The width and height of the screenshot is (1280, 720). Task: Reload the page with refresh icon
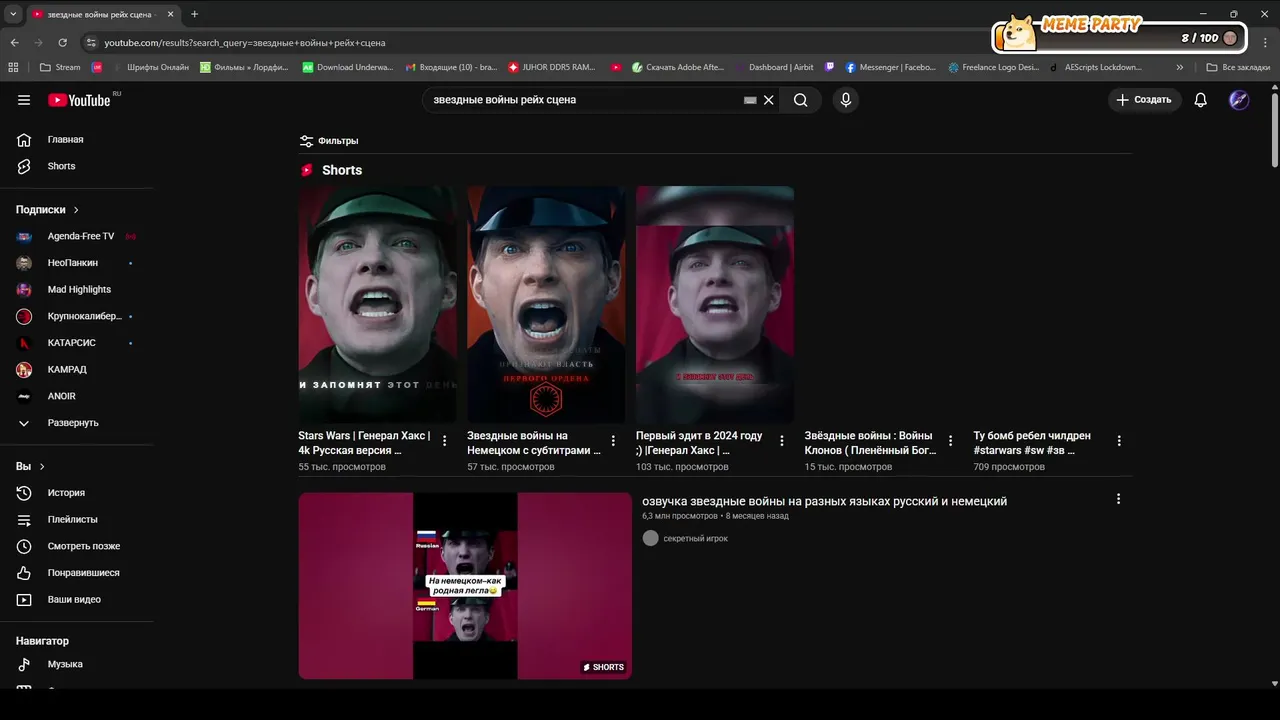click(62, 43)
